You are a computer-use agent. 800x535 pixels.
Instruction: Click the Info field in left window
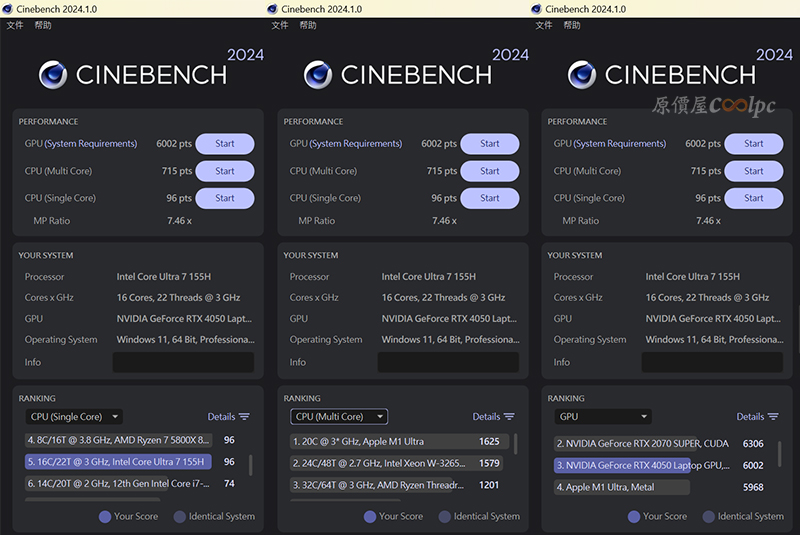pyautogui.click(x=183, y=362)
